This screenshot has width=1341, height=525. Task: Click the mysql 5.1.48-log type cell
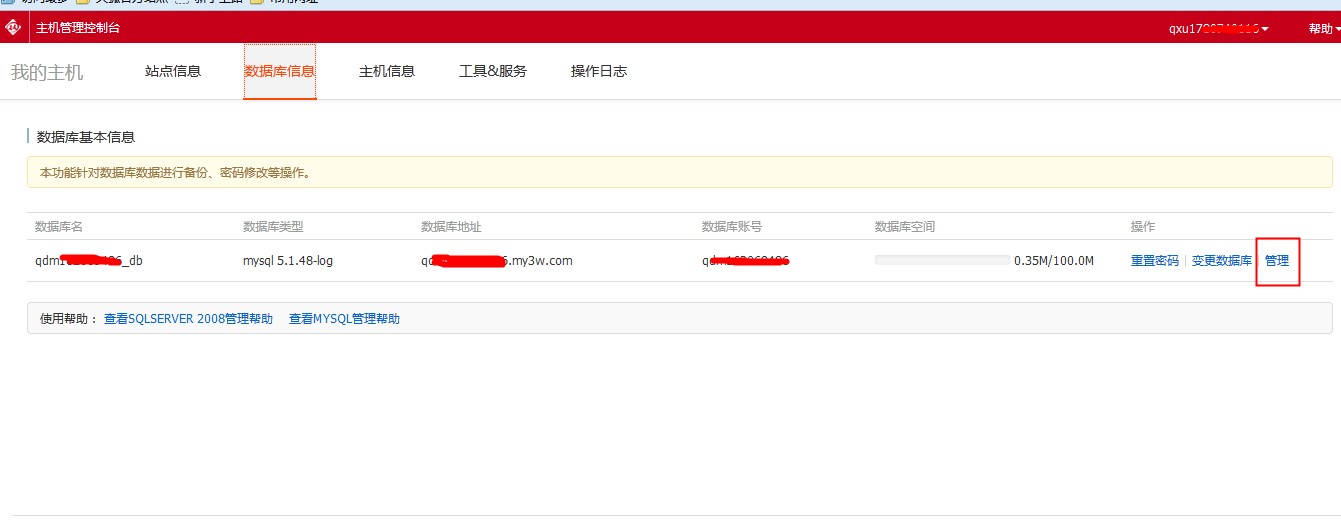[x=287, y=261]
